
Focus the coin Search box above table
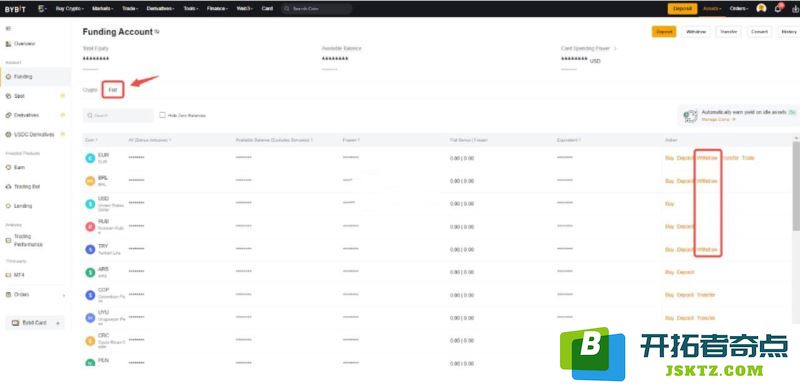(118, 115)
